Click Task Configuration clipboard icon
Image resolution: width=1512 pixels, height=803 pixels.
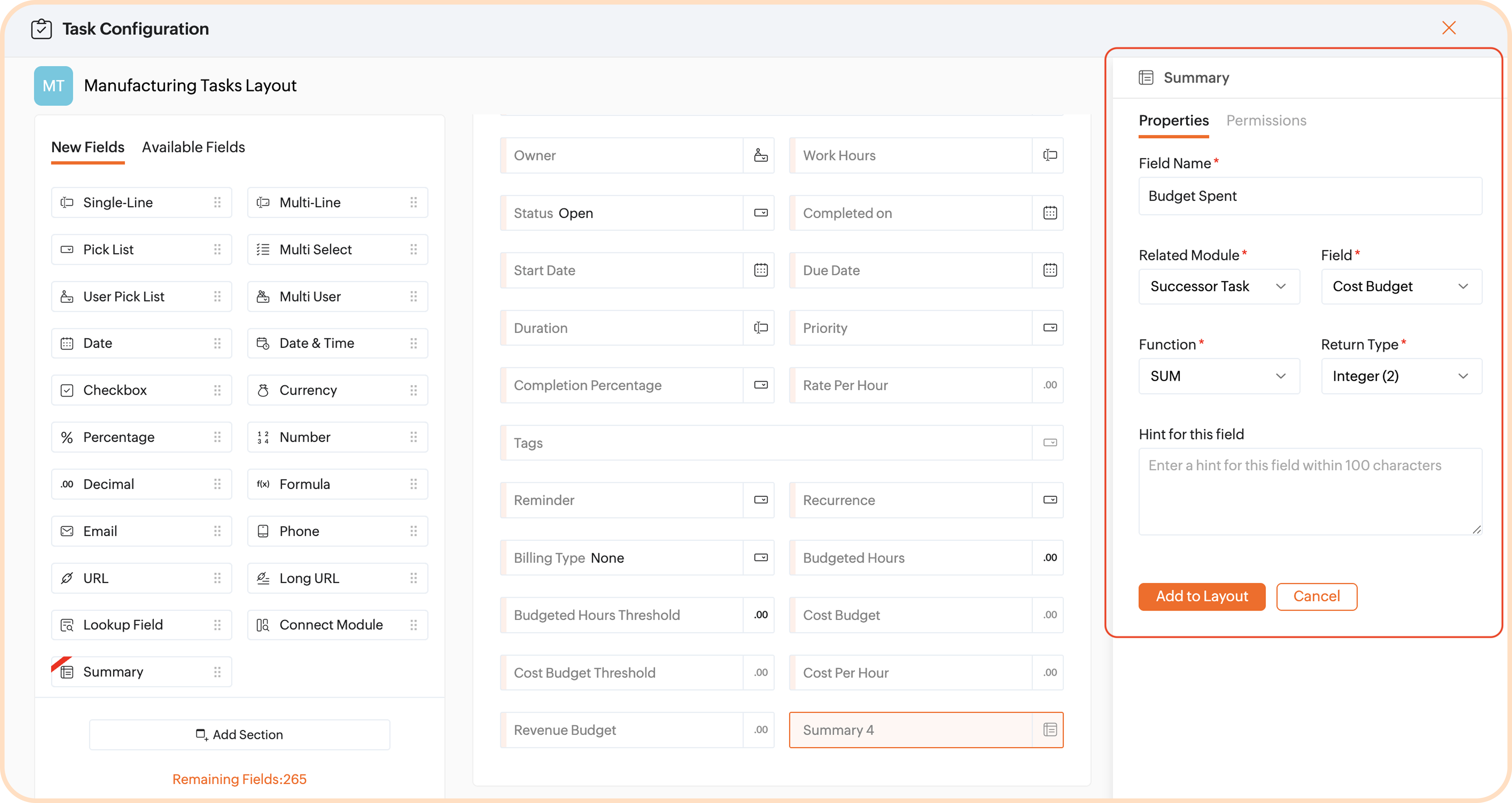41,29
